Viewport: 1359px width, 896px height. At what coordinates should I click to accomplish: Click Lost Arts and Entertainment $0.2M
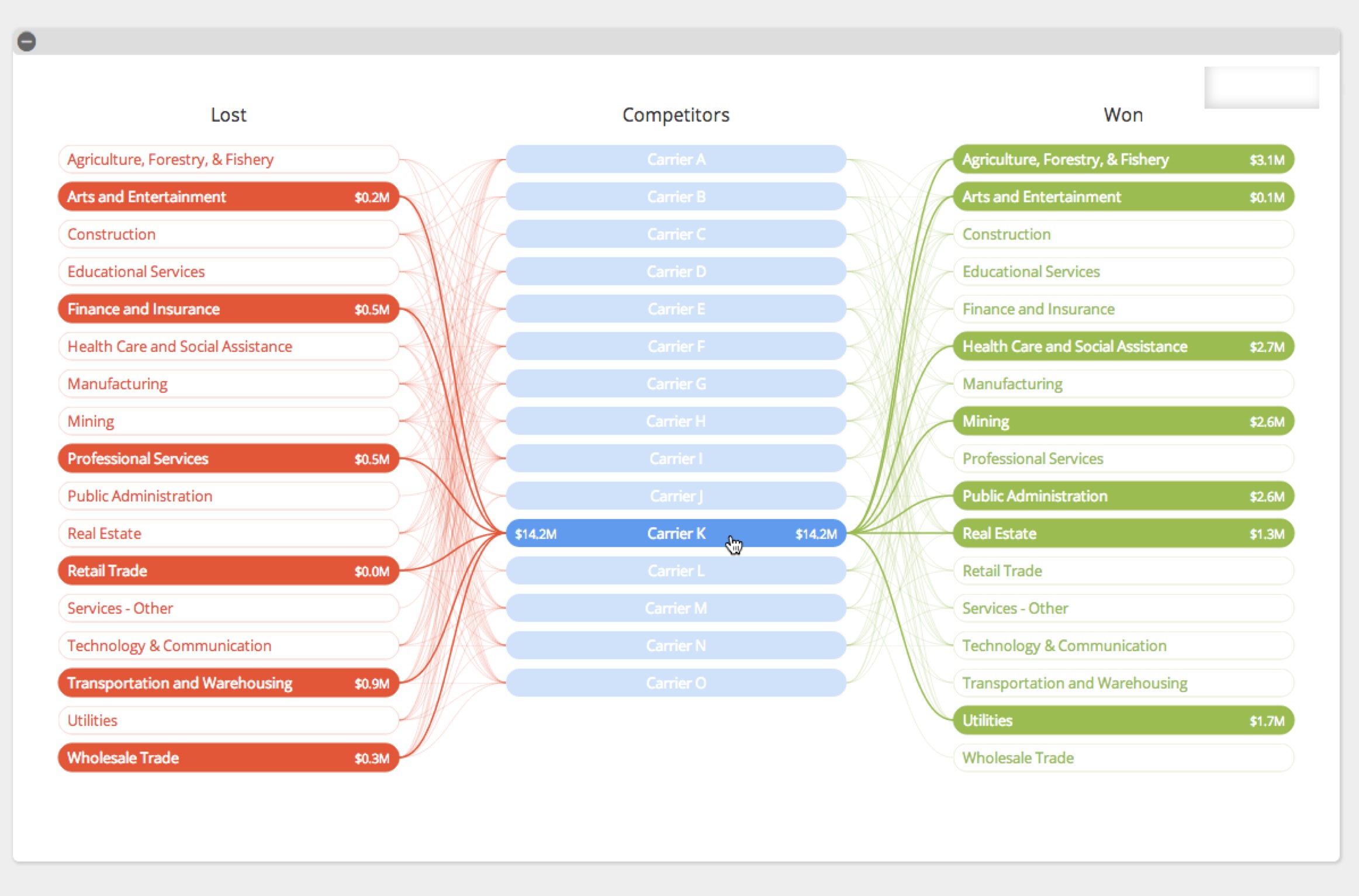(228, 197)
